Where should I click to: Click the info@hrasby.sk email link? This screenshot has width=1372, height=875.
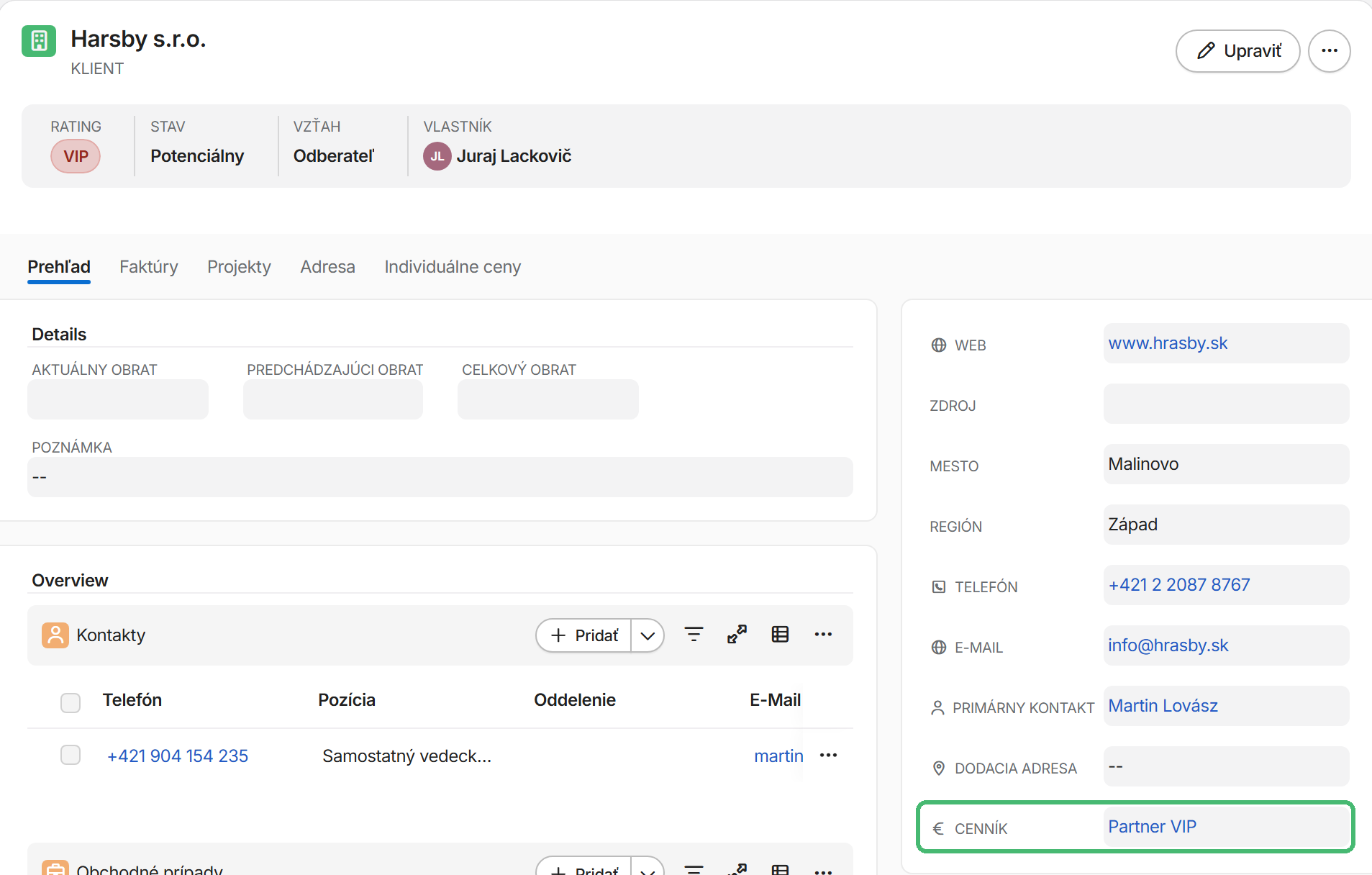[x=1168, y=645]
